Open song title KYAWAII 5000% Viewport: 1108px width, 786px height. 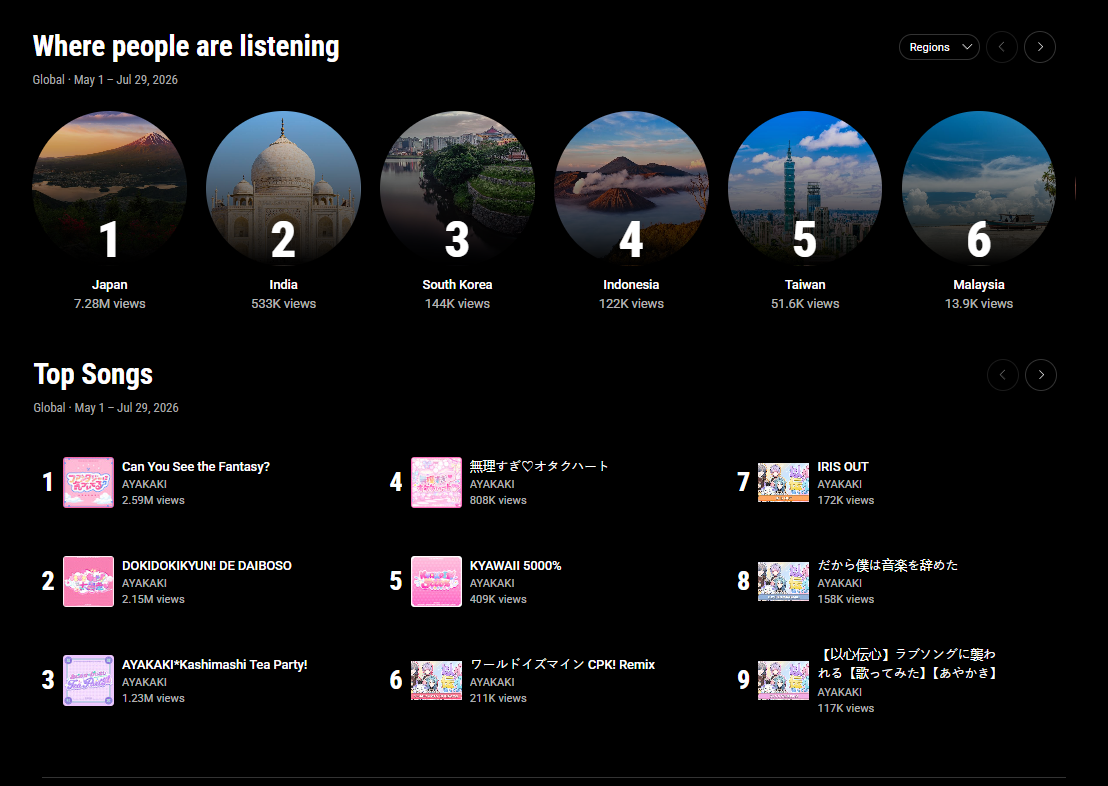tap(515, 565)
